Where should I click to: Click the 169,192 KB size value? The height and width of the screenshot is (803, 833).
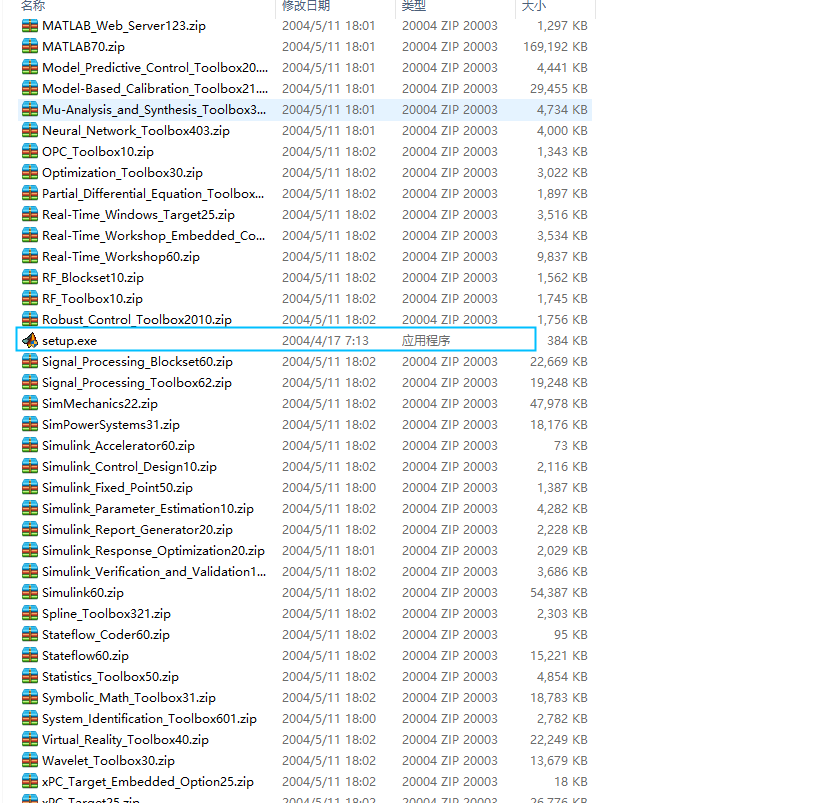point(556,47)
